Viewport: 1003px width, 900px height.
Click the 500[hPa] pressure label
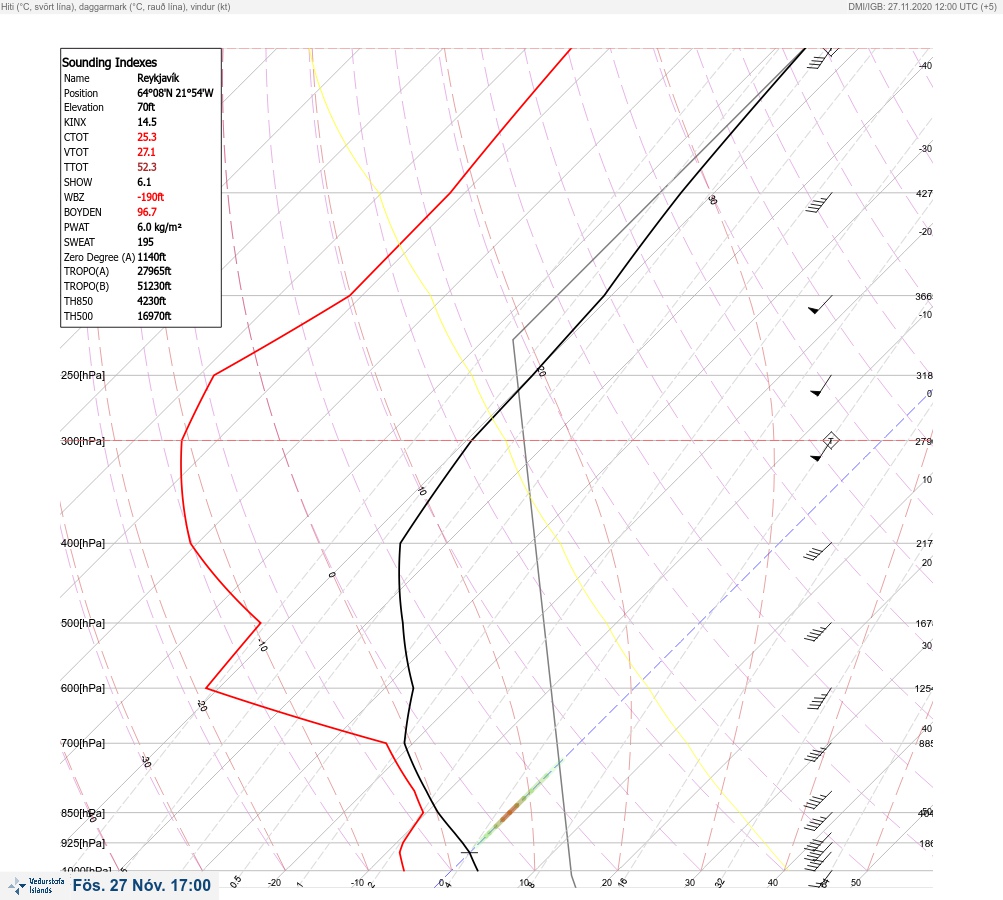(x=83, y=624)
